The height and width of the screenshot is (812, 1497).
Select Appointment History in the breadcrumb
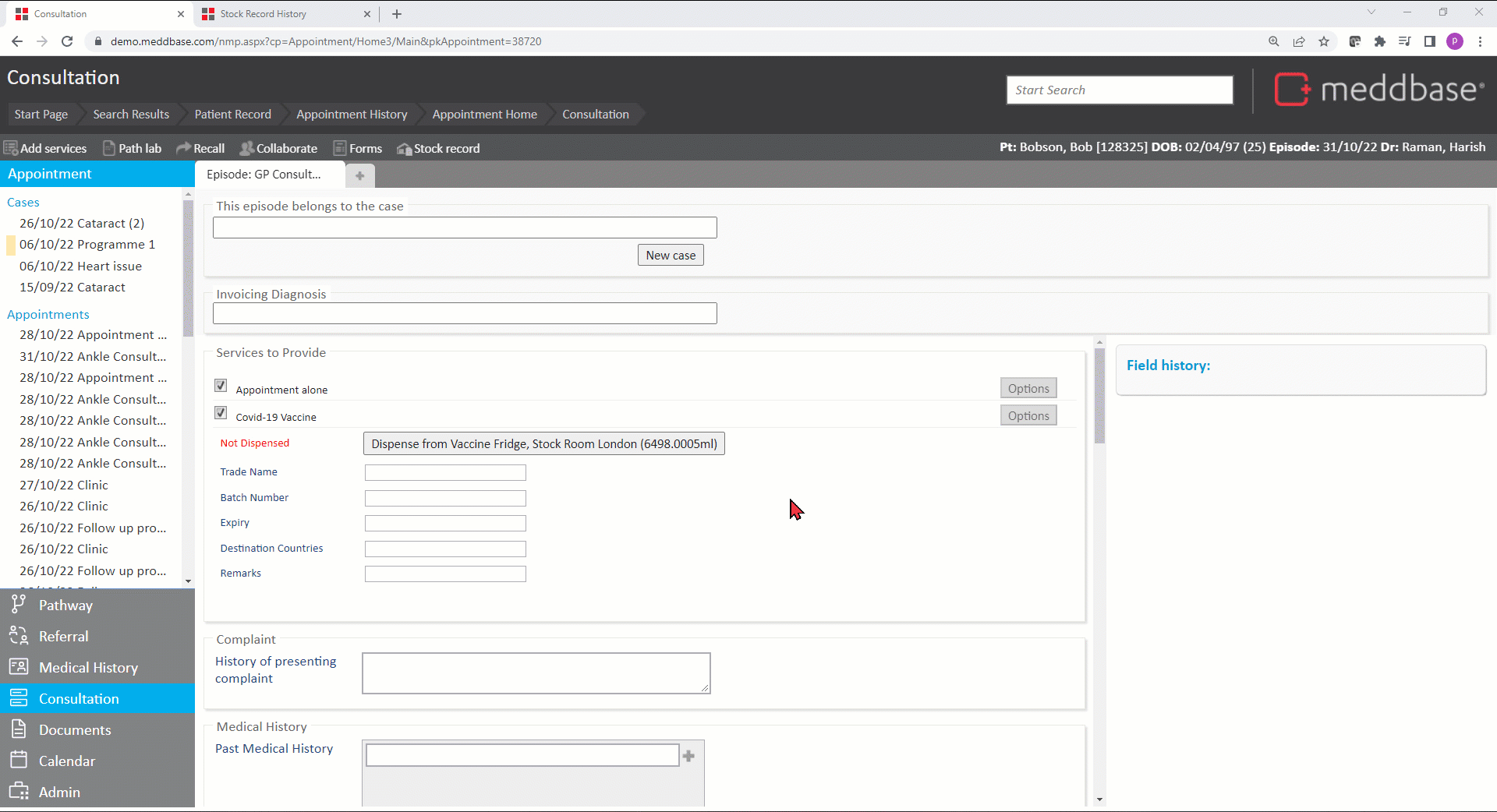[x=352, y=114]
